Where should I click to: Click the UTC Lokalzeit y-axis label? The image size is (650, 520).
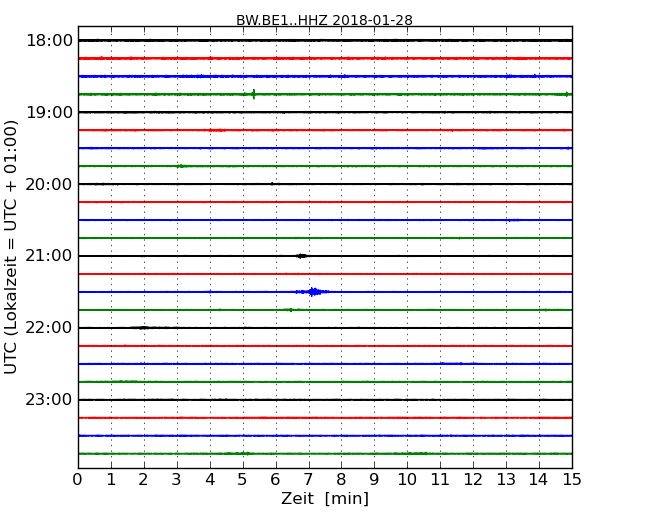click(10, 247)
